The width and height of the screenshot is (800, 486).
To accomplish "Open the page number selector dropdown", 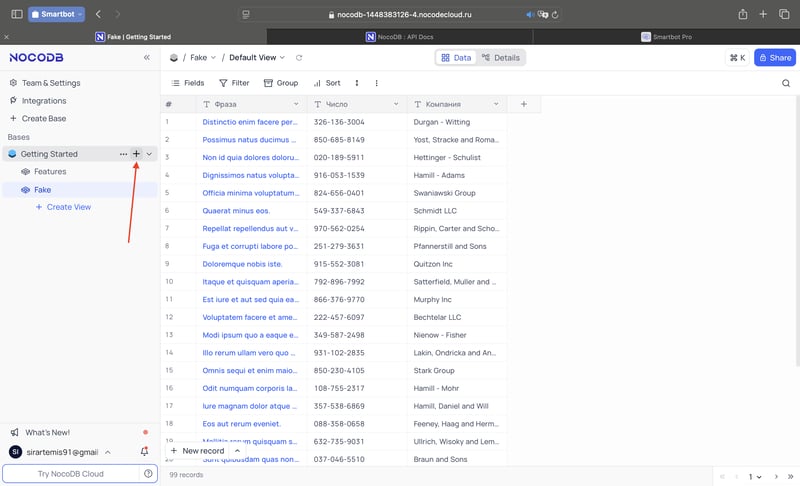I will click(x=755, y=477).
